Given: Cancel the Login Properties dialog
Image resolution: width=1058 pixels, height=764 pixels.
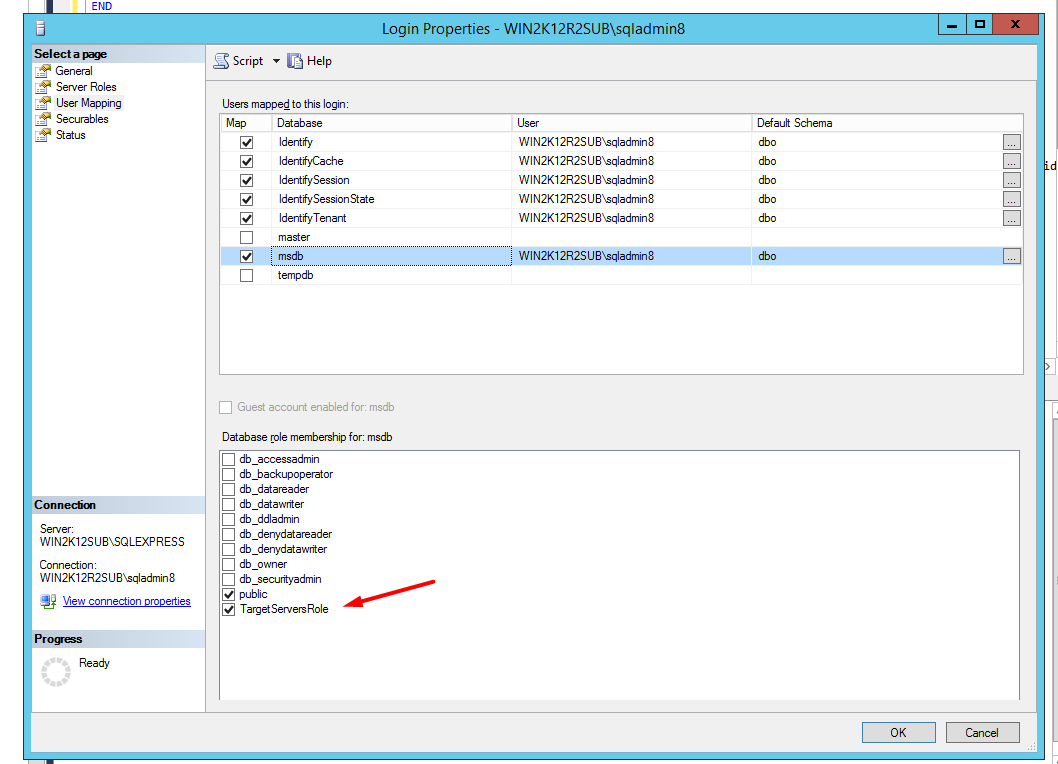Looking at the screenshot, I should point(982,733).
